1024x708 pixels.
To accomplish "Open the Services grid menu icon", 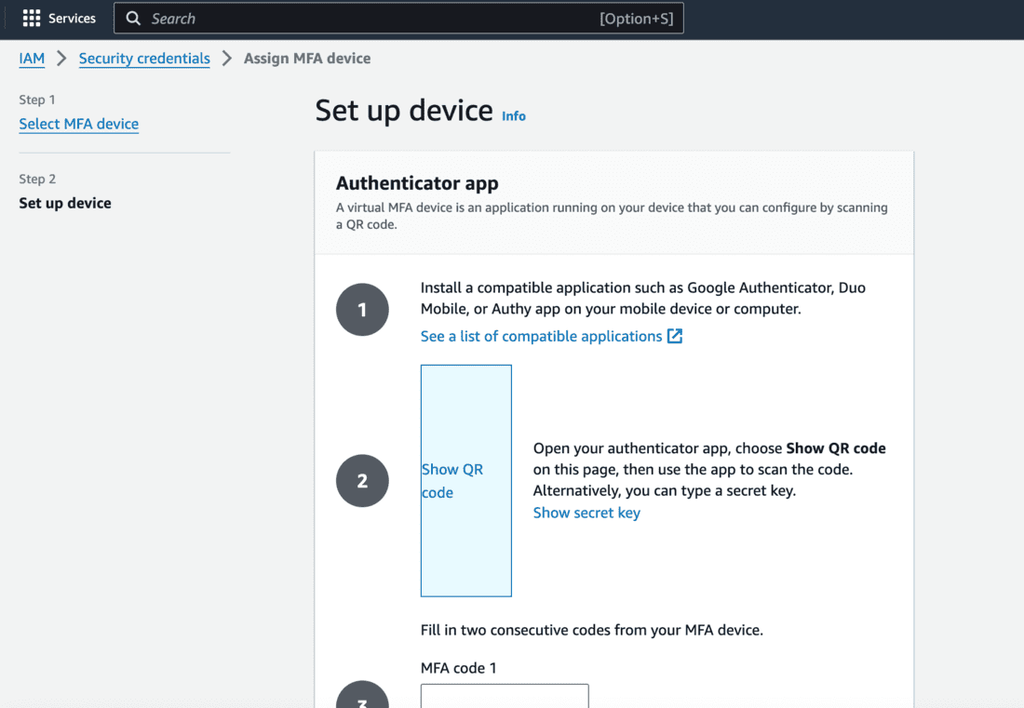I will [x=31, y=18].
